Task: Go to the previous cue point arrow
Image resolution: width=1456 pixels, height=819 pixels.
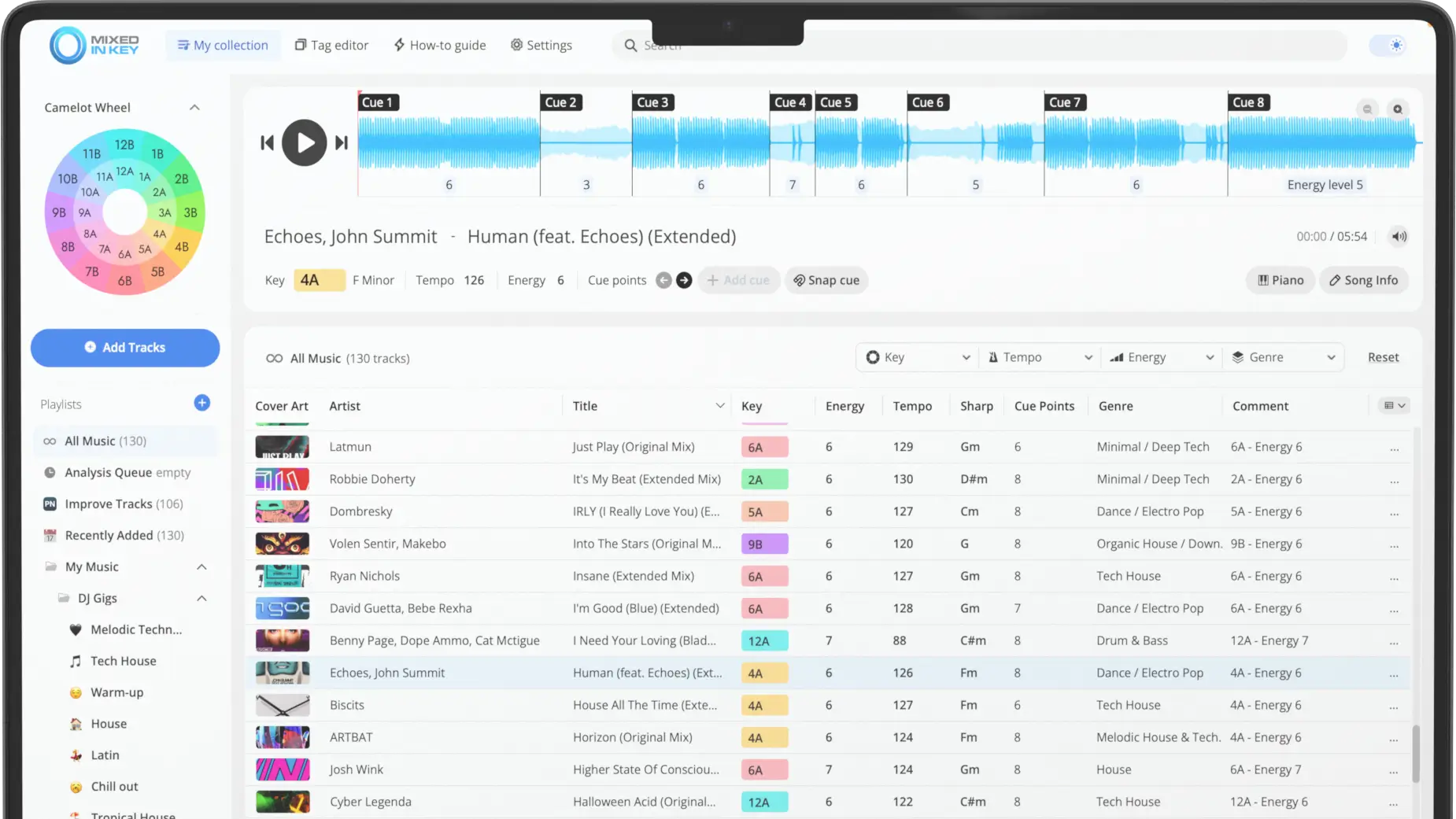Action: [x=663, y=280]
